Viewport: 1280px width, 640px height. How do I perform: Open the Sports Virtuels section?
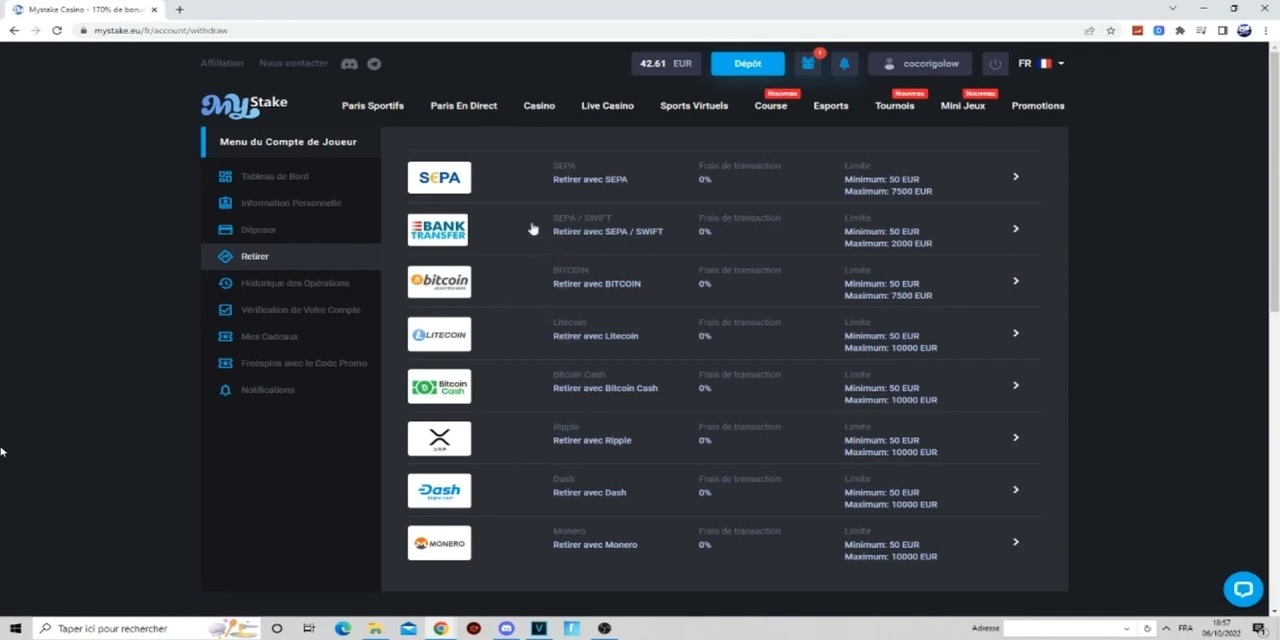(x=694, y=106)
